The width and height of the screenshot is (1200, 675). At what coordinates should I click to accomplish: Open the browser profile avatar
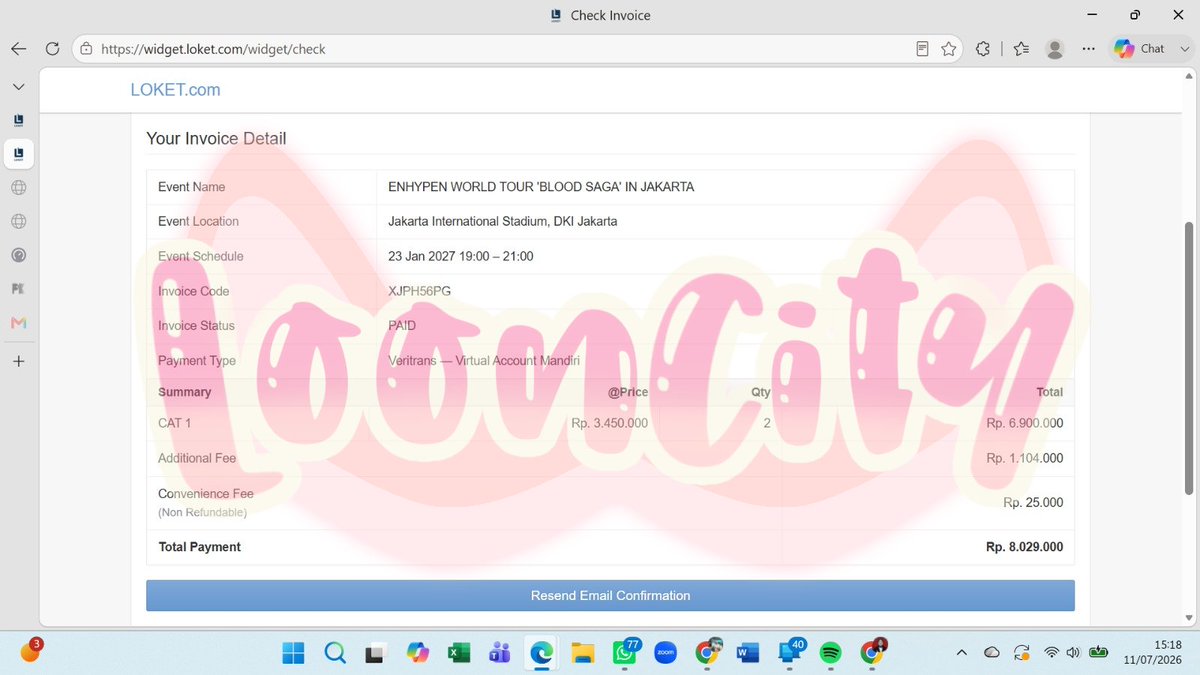tap(1054, 49)
